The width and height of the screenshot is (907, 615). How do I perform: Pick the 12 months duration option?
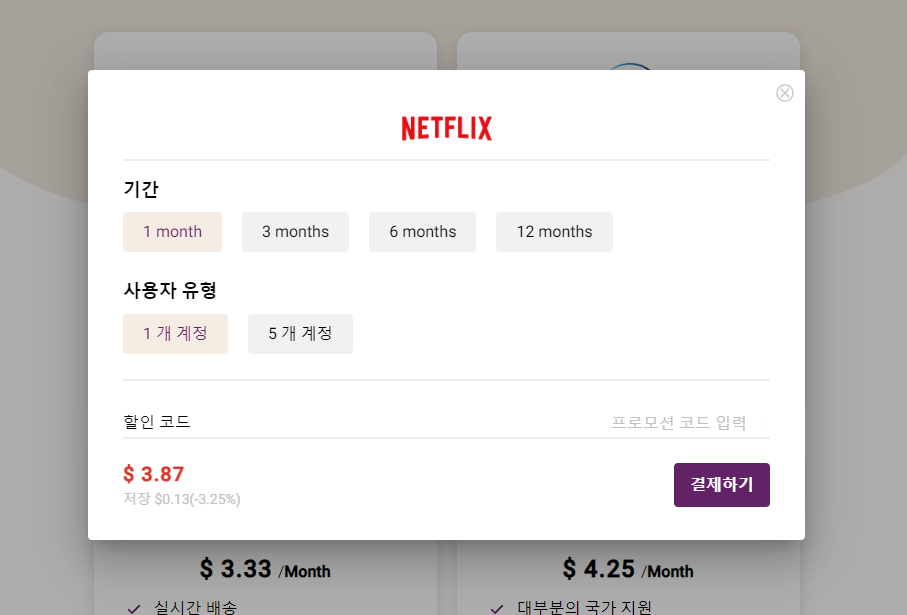pos(554,232)
